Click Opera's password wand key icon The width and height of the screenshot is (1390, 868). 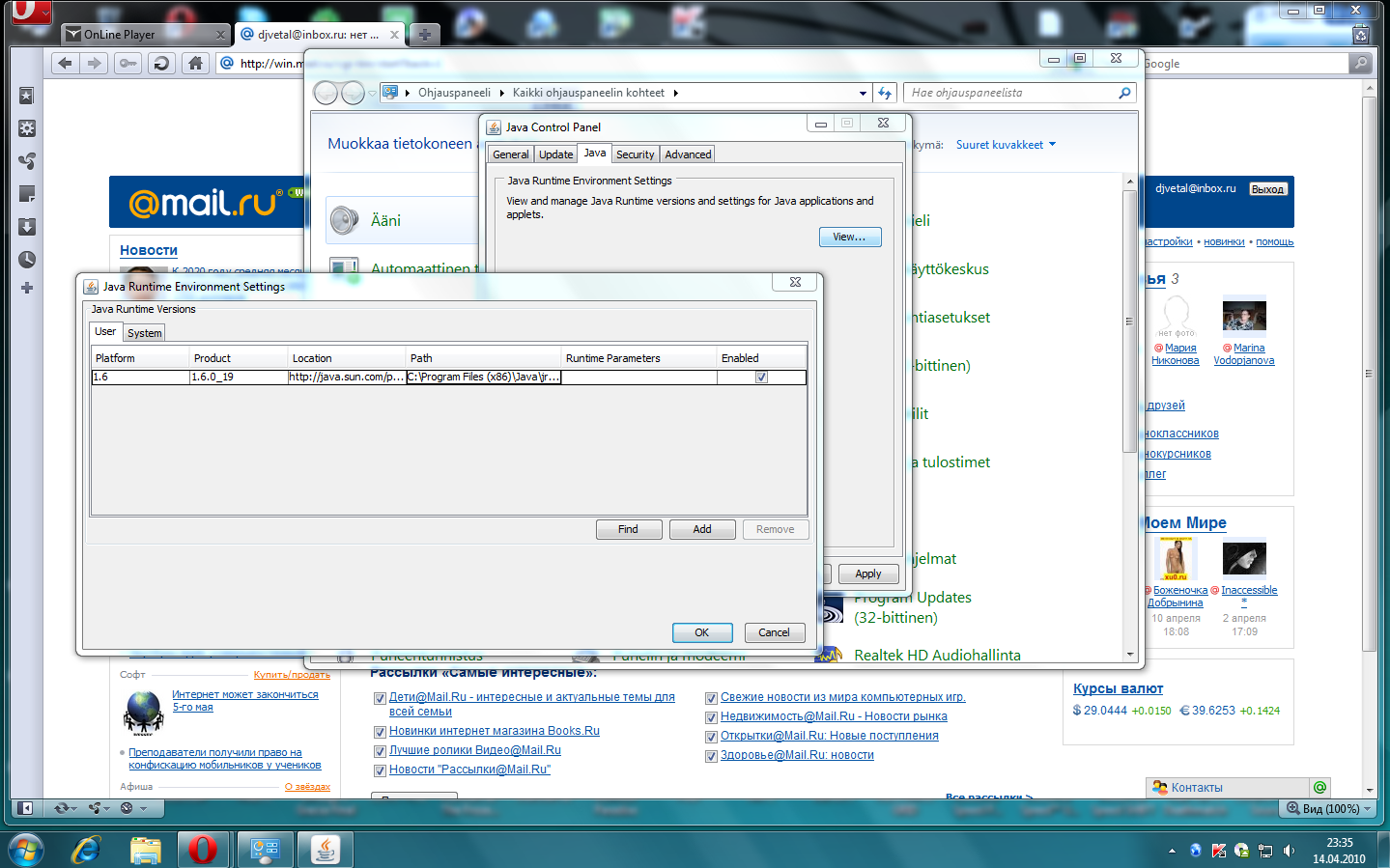click(128, 64)
